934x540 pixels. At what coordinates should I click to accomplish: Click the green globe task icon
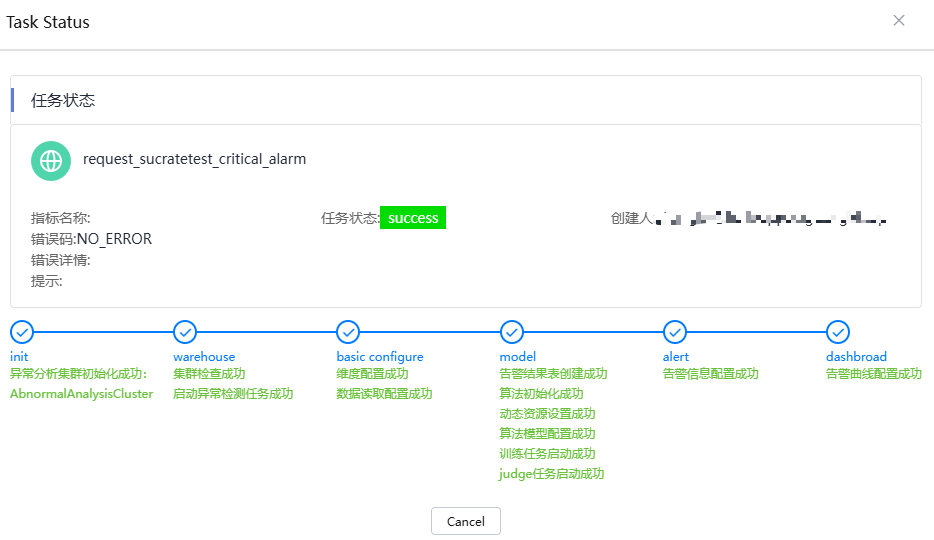51,160
